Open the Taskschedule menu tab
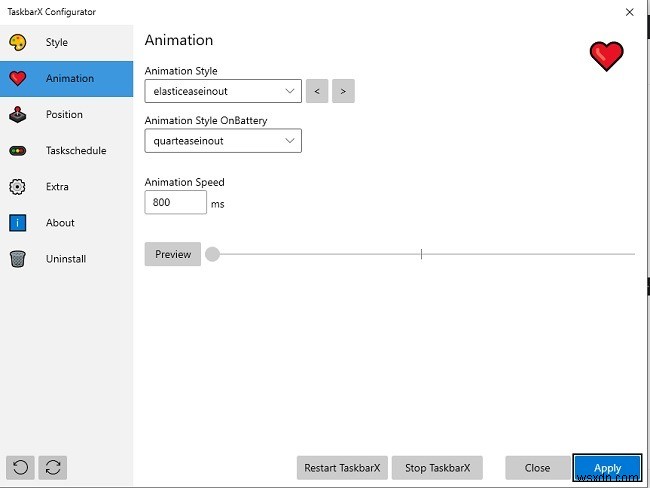This screenshot has height=488, width=650. 76,151
